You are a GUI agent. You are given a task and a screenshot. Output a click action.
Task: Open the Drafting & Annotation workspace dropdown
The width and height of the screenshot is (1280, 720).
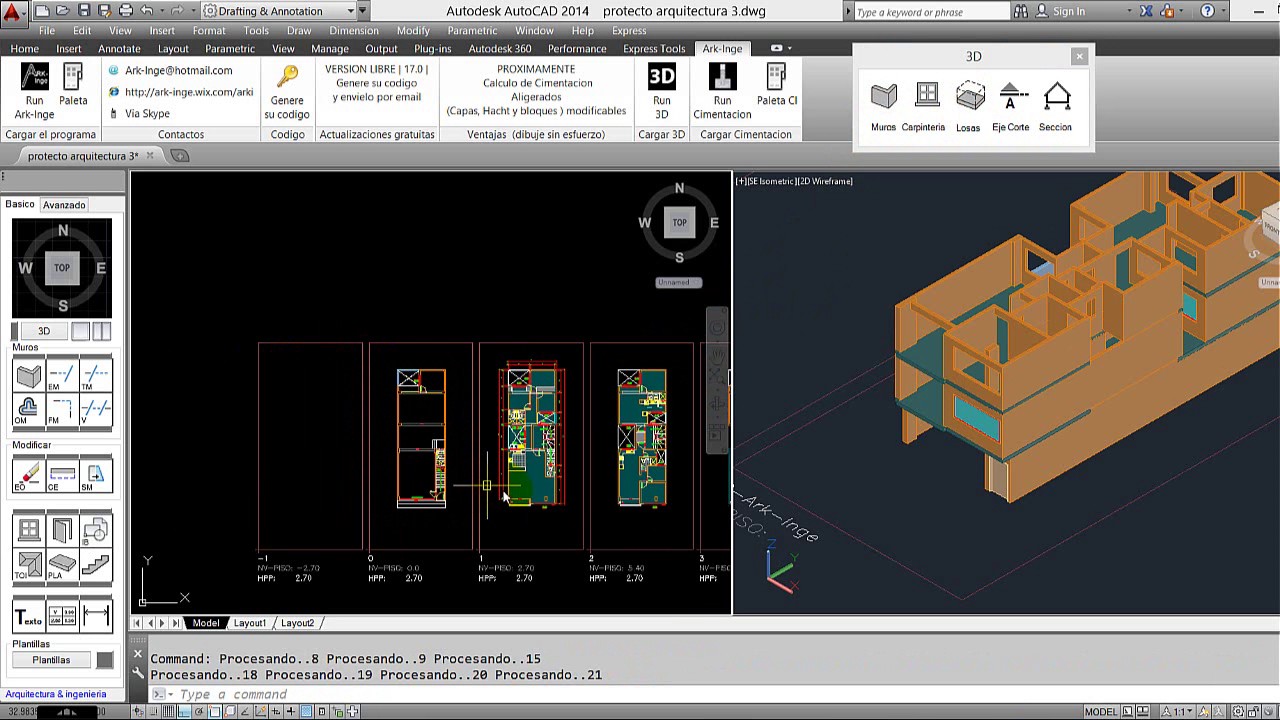coord(351,11)
